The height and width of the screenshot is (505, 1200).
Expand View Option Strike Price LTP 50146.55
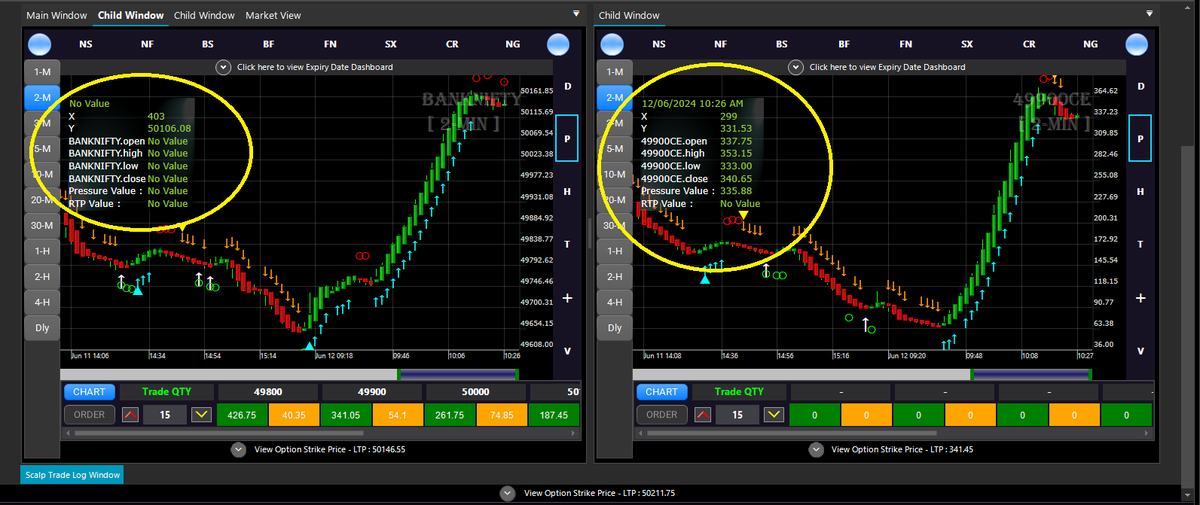point(238,449)
